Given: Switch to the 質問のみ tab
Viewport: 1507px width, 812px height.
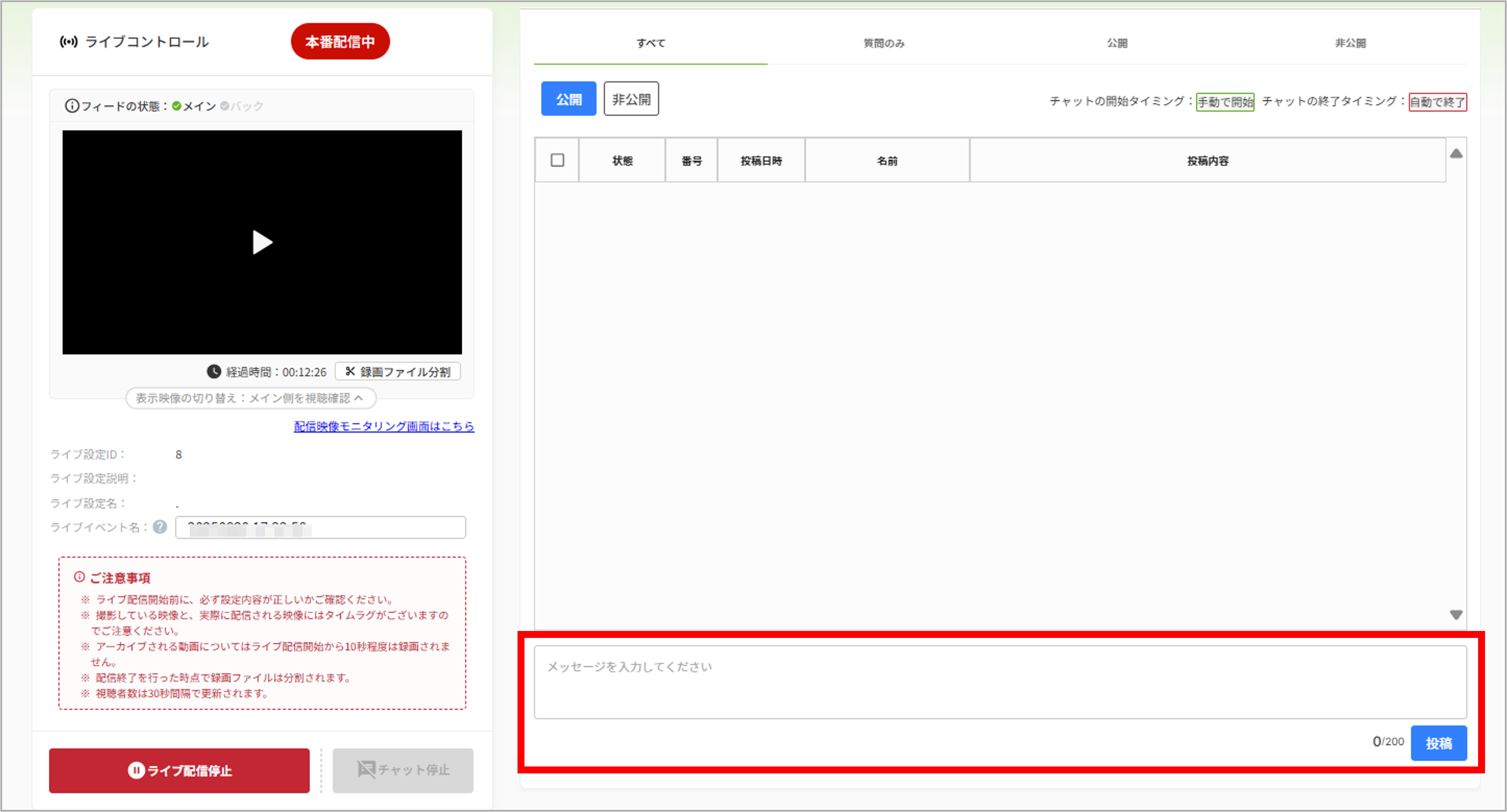Looking at the screenshot, I should [x=884, y=43].
